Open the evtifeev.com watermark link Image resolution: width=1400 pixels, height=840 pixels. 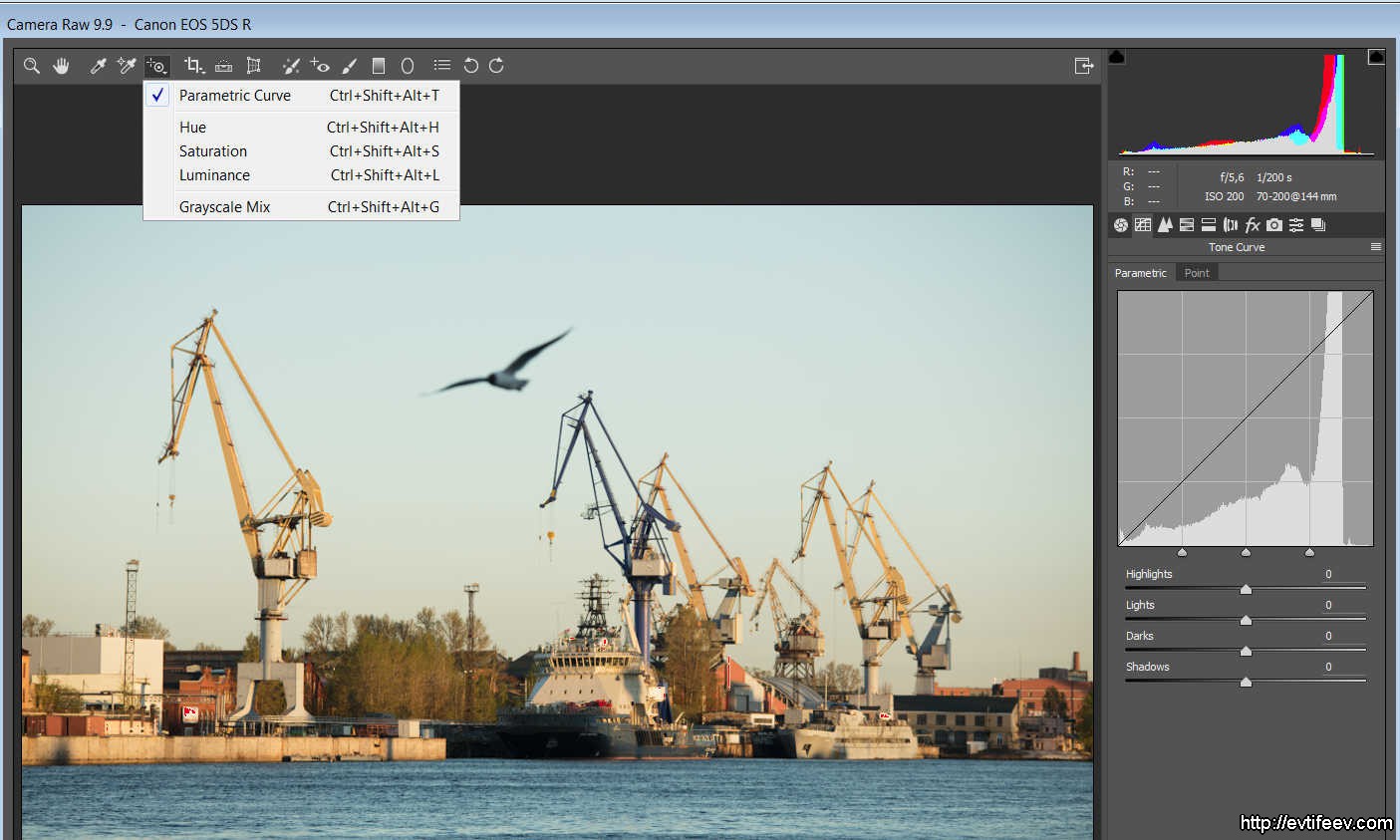pos(1315,822)
